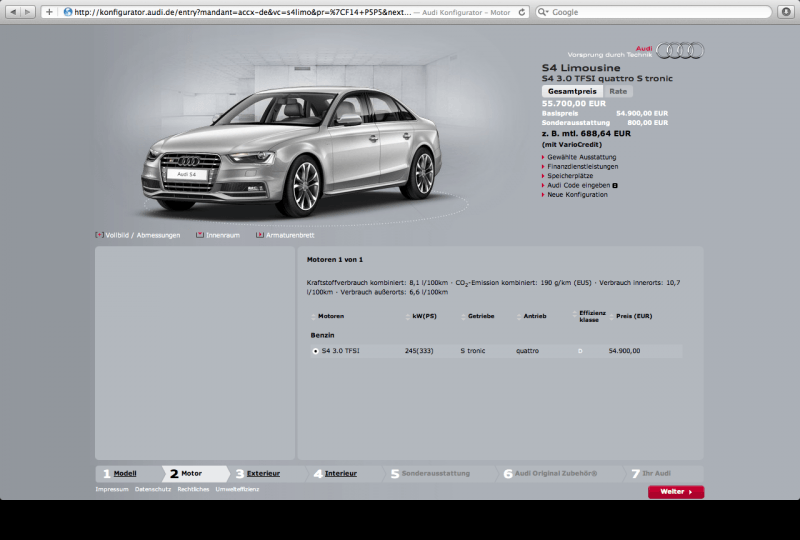Click the quattro drive cell

point(527,351)
